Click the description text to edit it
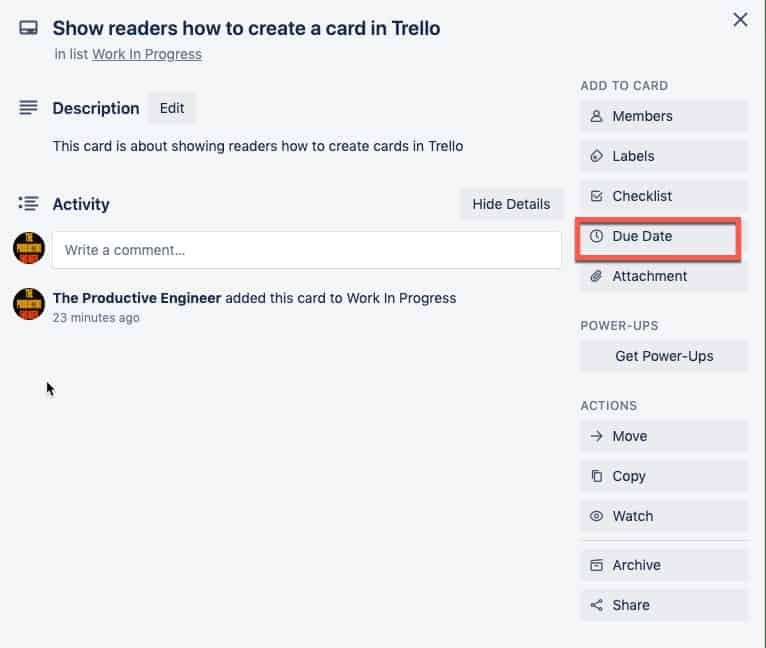Viewport: 766px width, 648px height. (258, 146)
